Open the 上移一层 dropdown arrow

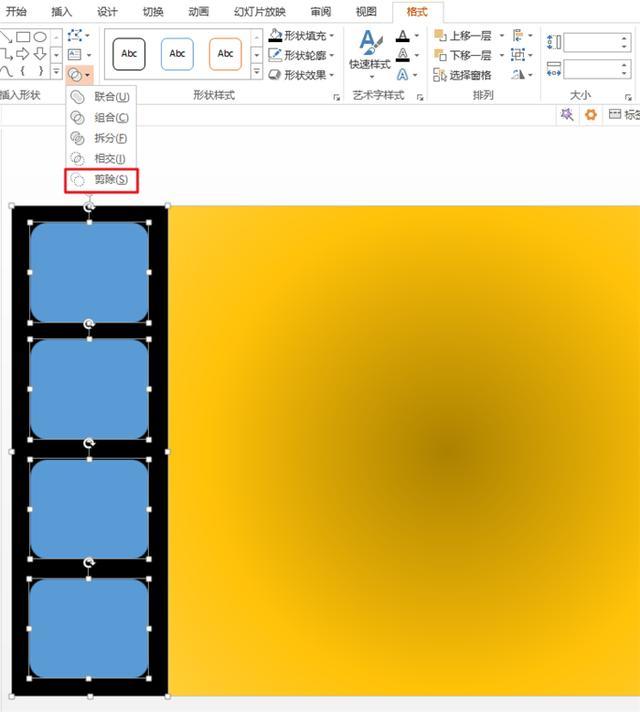click(502, 35)
